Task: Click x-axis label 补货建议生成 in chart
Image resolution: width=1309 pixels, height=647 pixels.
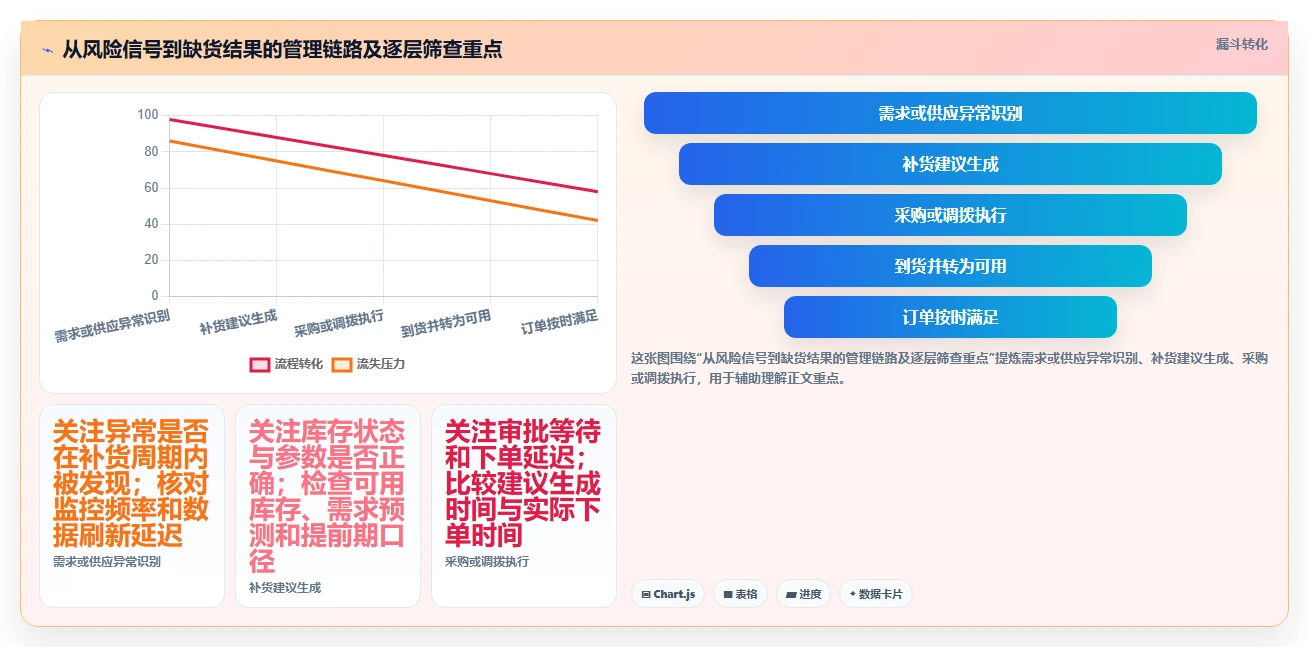Action: coord(238,321)
